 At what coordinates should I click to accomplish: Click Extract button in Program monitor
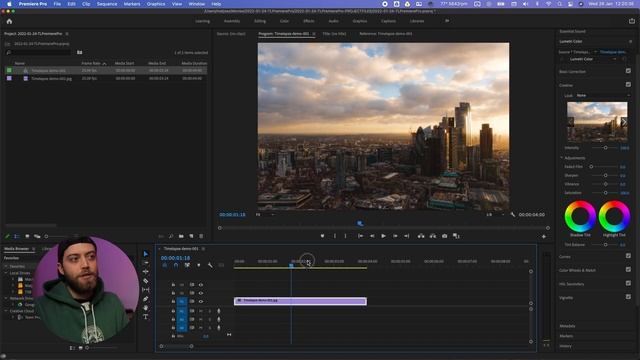pos(433,236)
